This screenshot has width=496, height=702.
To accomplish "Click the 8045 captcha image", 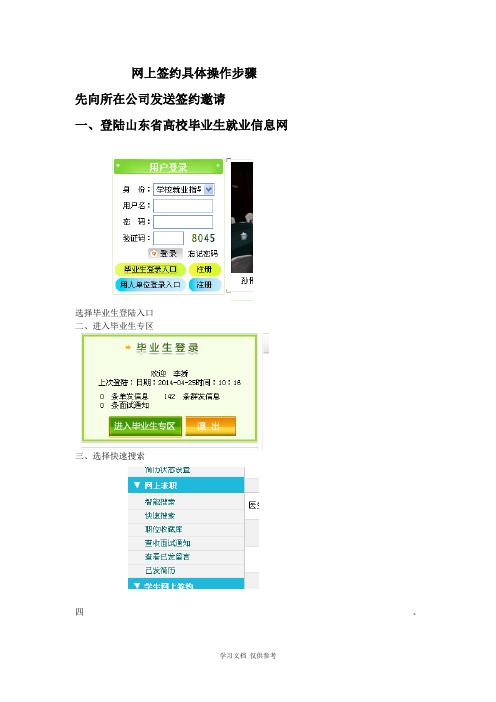I will click(x=203, y=238).
